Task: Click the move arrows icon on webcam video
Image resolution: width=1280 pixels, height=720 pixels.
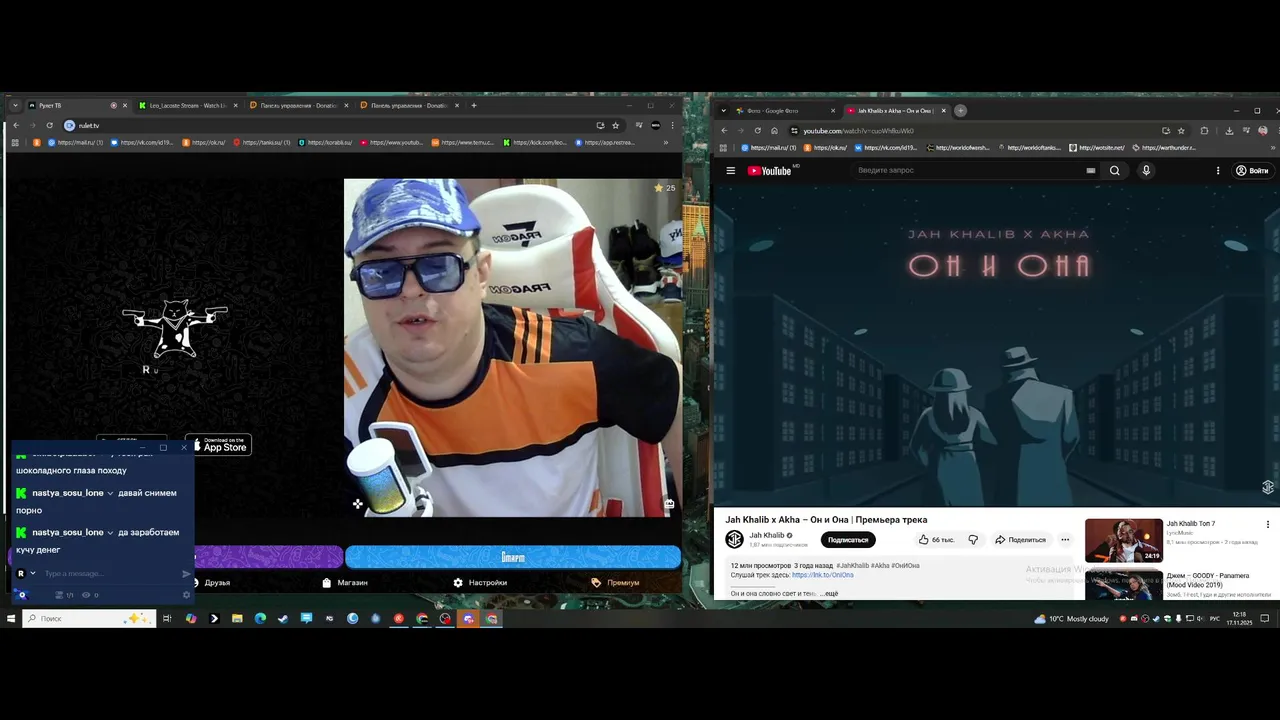Action: click(x=357, y=504)
